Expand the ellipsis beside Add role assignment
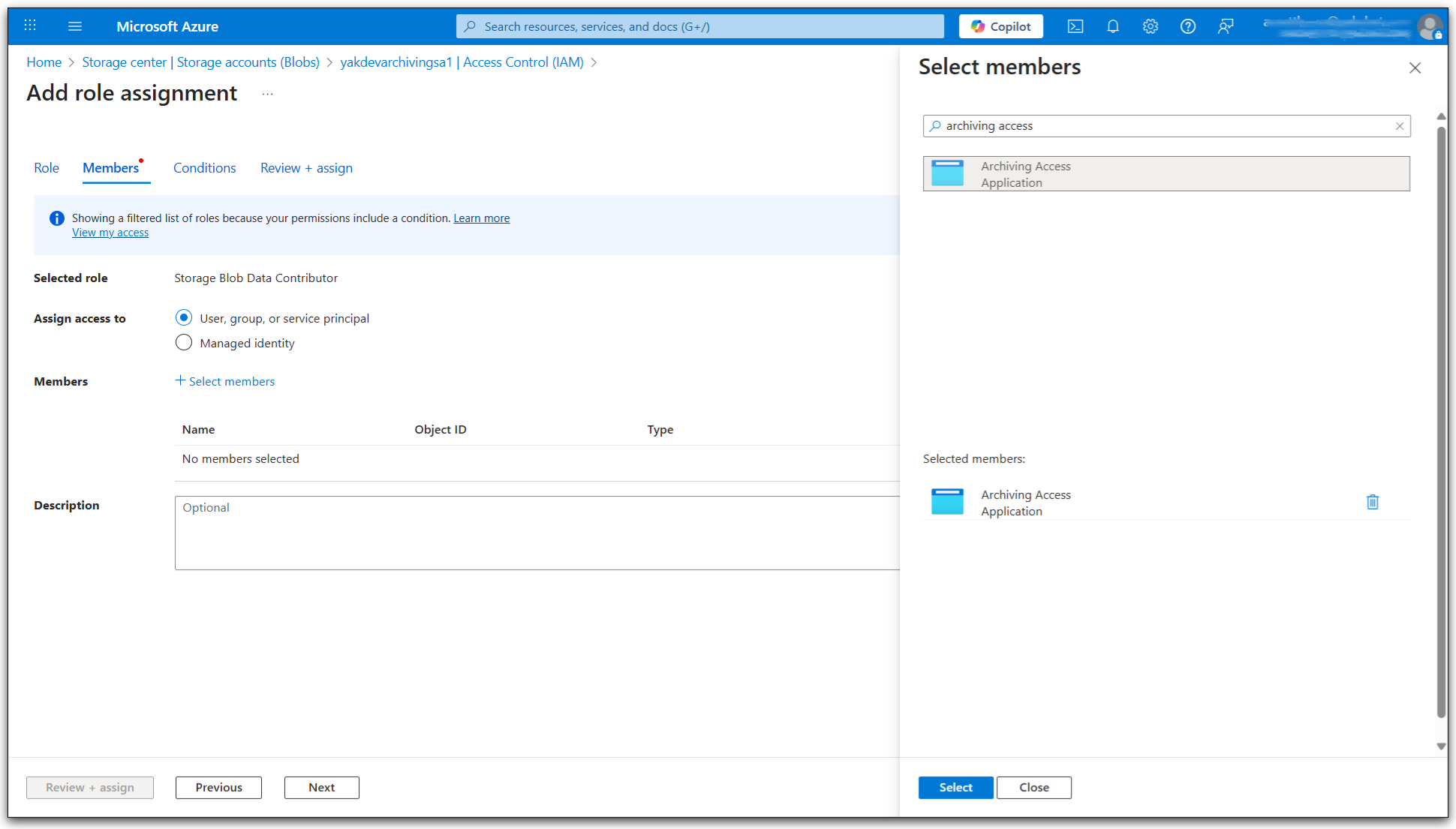Screen dimensions: 1456x829 tap(267, 94)
